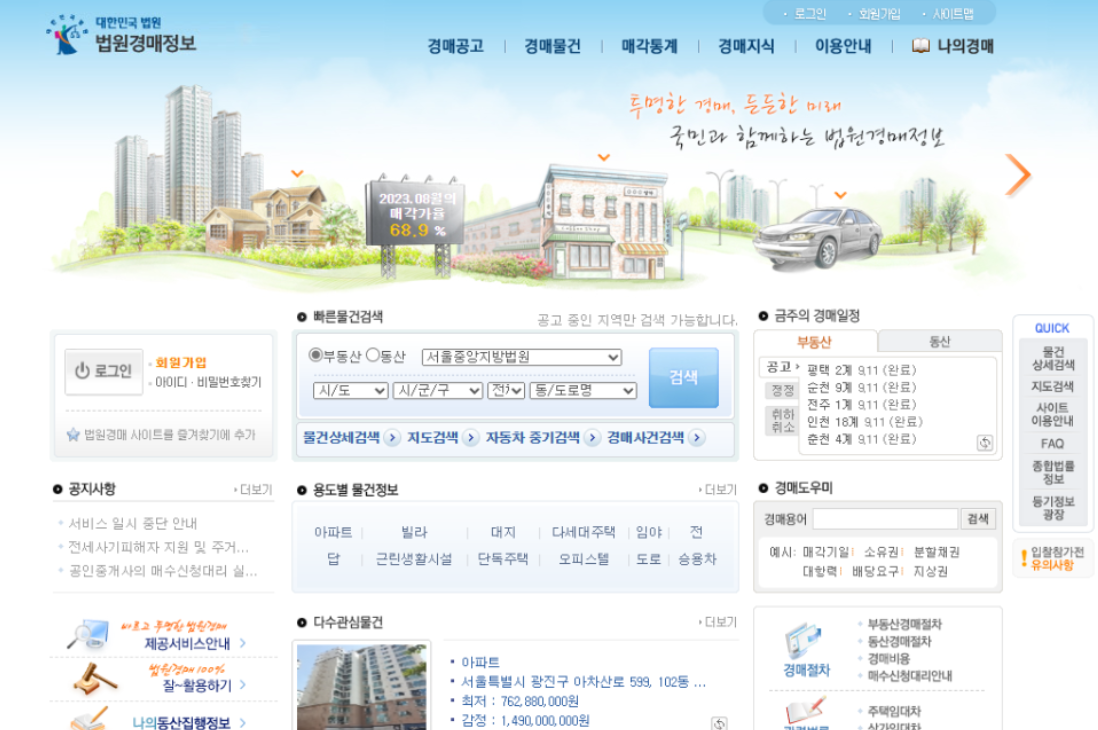The width and height of the screenshot is (1098, 730).
Task: Click 더보기 next to 용도별 물건정보
Action: [718, 490]
